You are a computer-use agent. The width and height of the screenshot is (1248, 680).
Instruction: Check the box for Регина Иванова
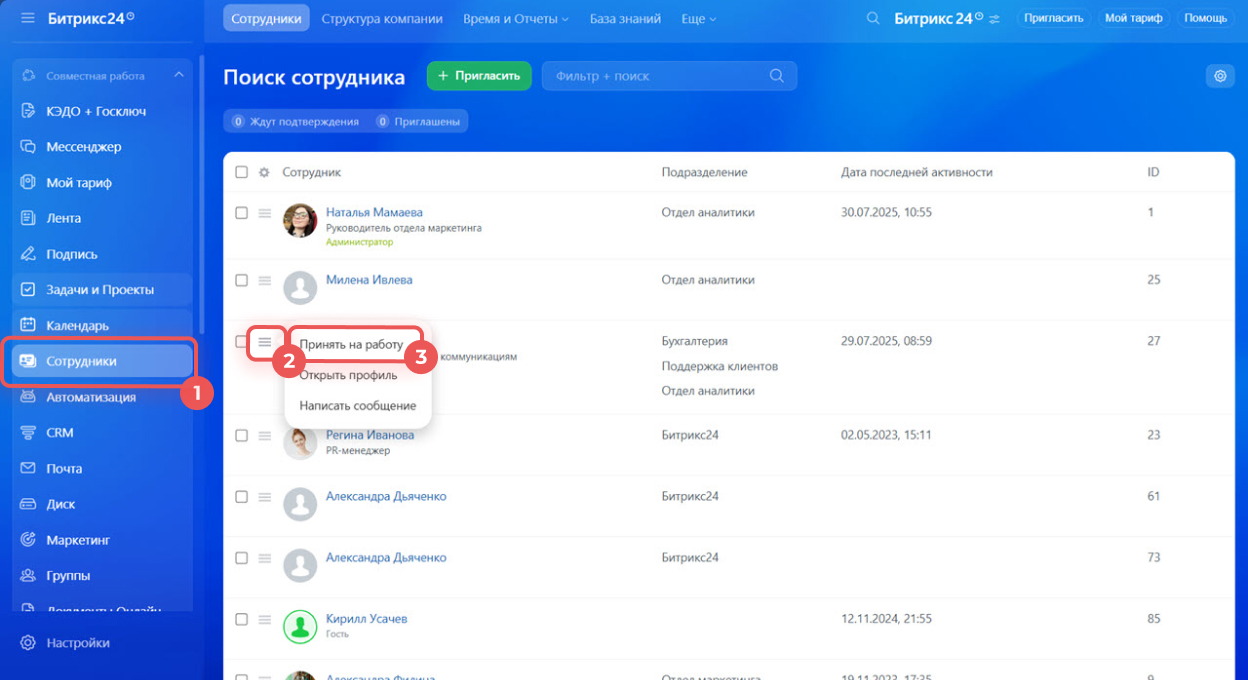[241, 435]
